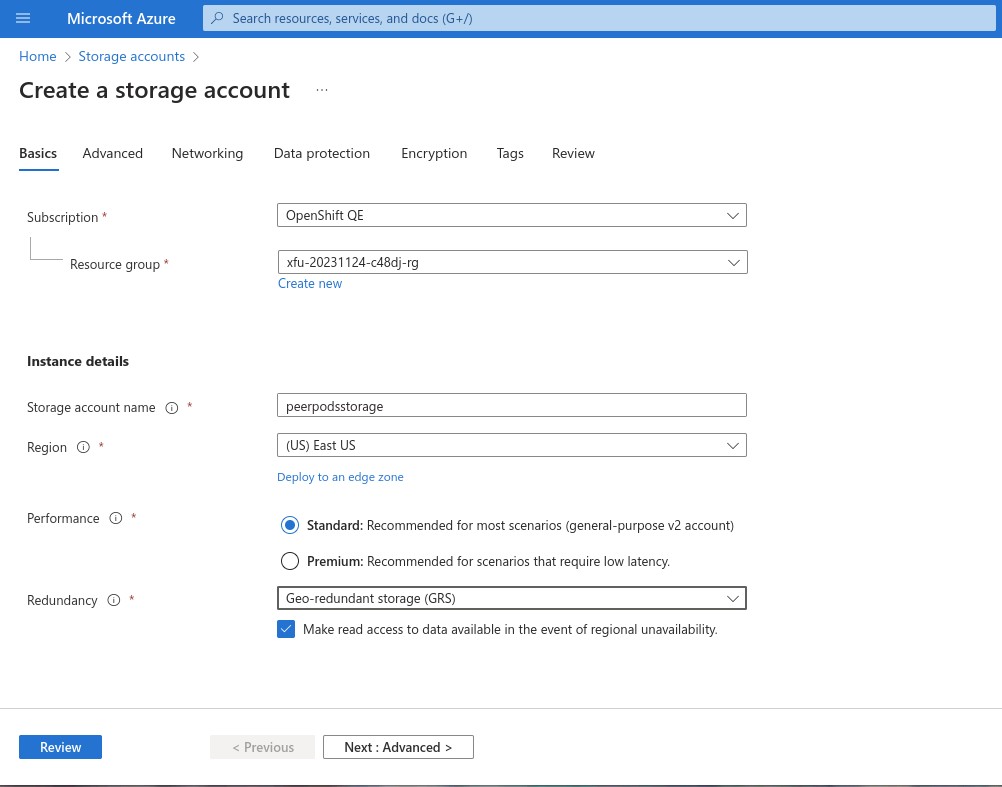Image resolution: width=1002 pixels, height=787 pixels.
Task: Click the Performance info icon
Action: click(x=116, y=518)
